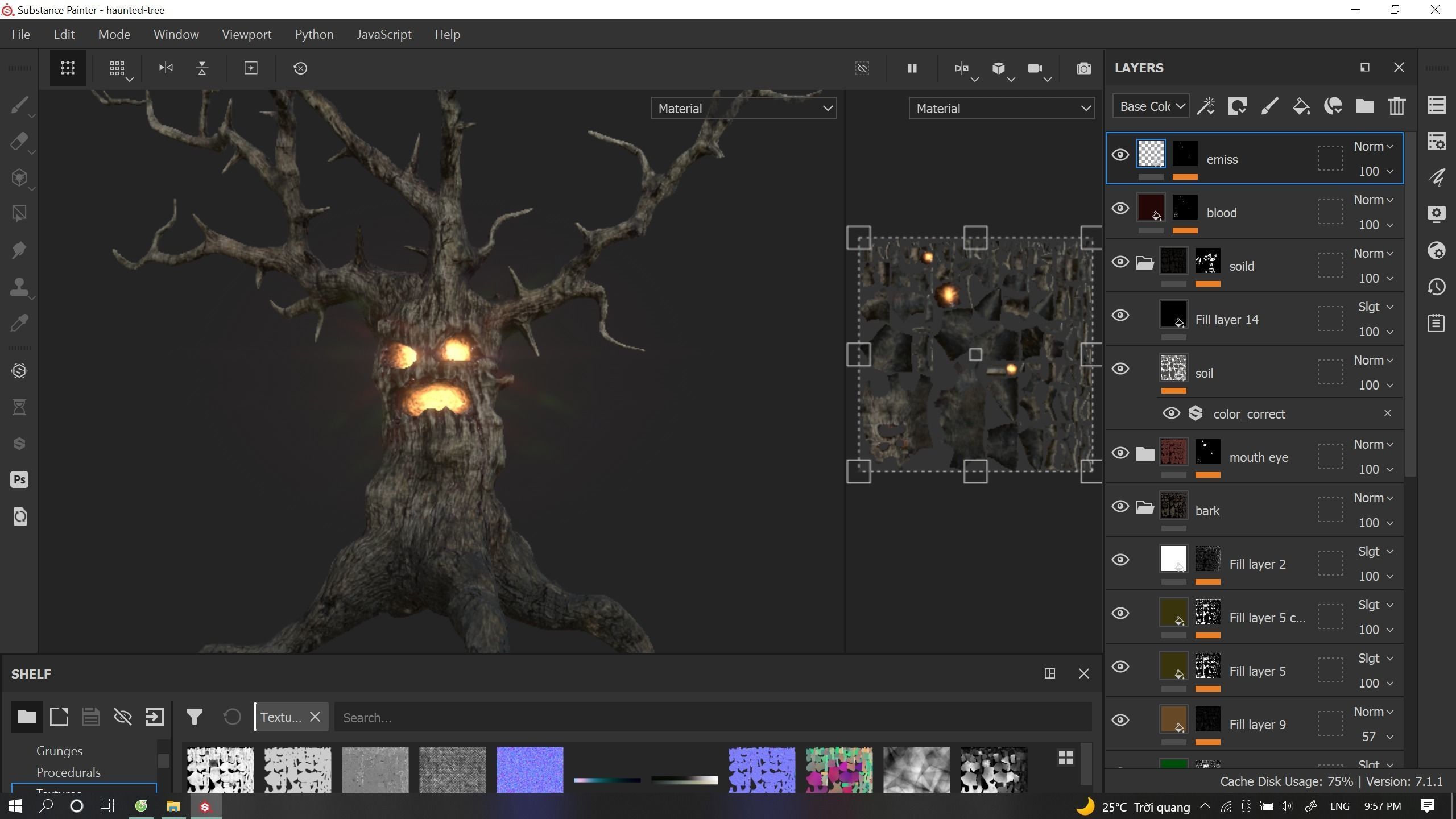The height and width of the screenshot is (819, 1456).
Task: Open the Log panel icon
Action: point(1437,323)
